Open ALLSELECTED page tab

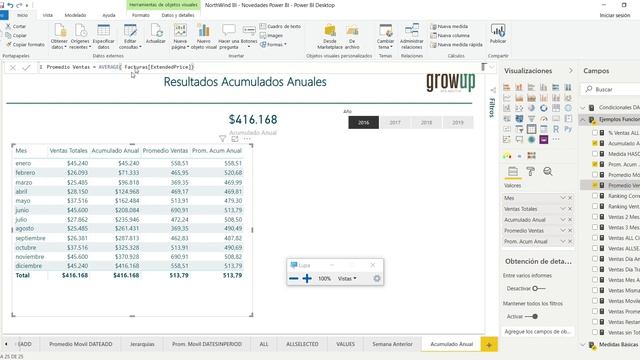tap(302, 344)
